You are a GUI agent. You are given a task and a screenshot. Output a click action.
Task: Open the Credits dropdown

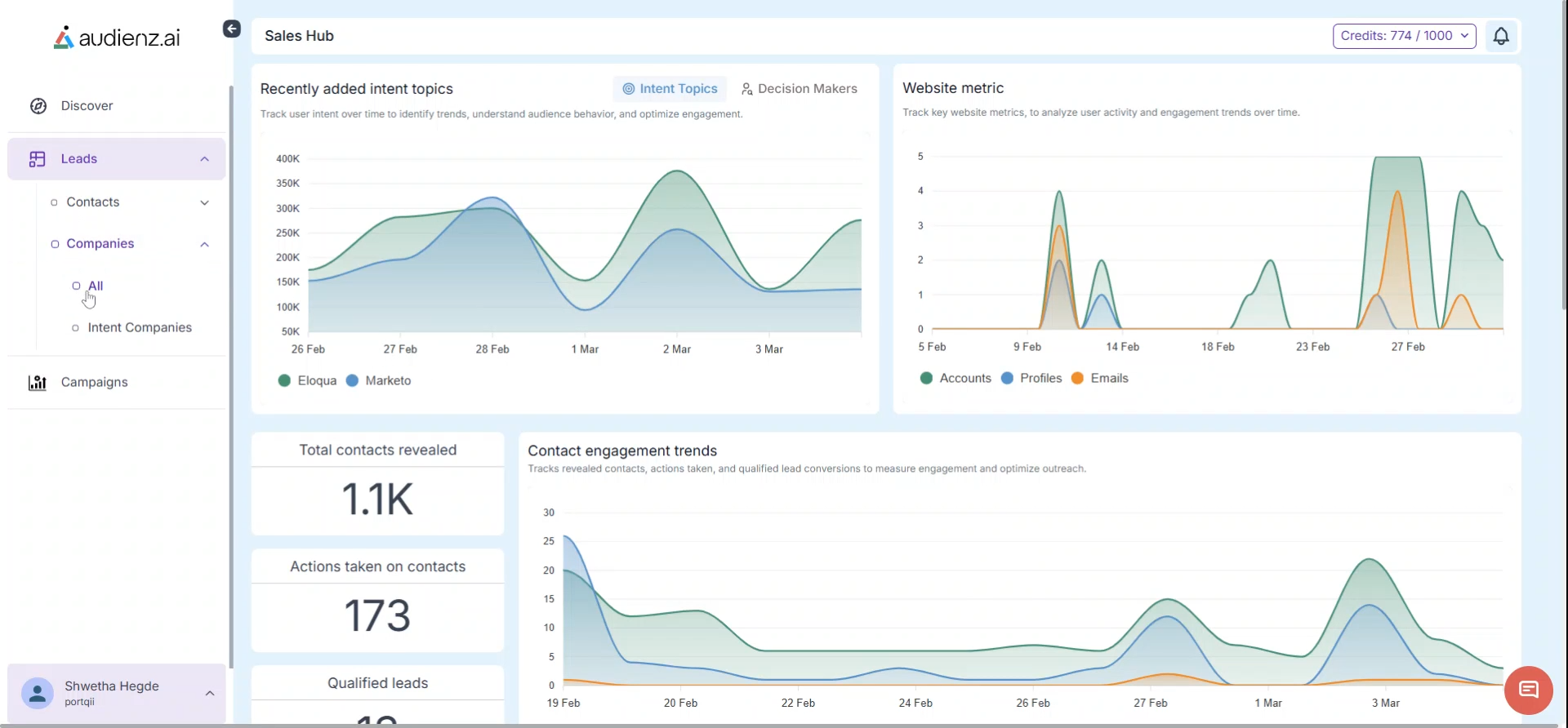[x=1404, y=36]
